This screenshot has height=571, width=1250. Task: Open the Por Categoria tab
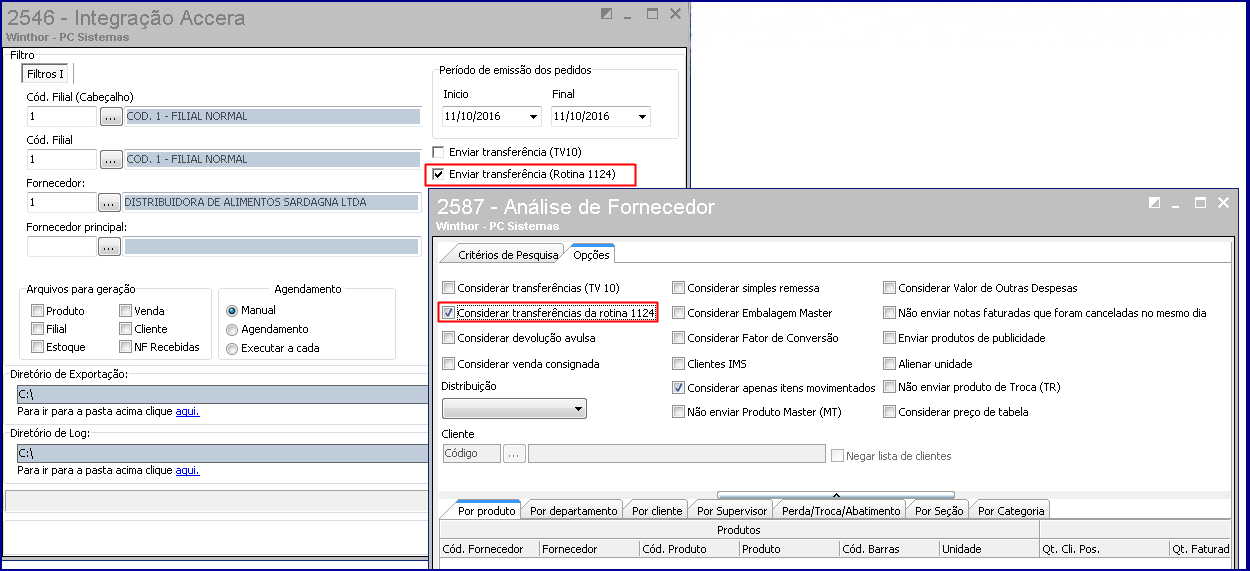point(1011,510)
